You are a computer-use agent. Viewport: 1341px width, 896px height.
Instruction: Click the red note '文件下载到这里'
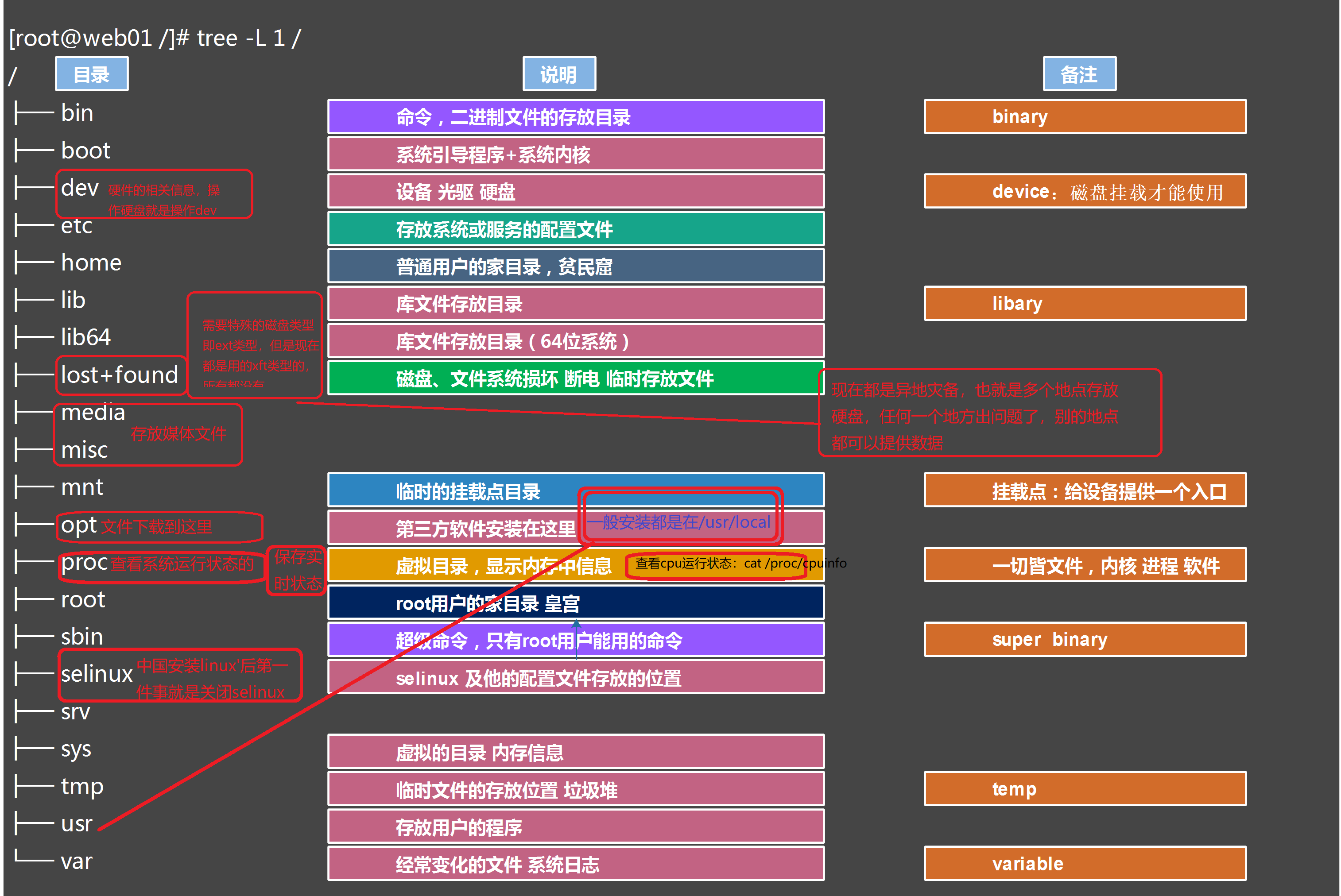tap(157, 527)
